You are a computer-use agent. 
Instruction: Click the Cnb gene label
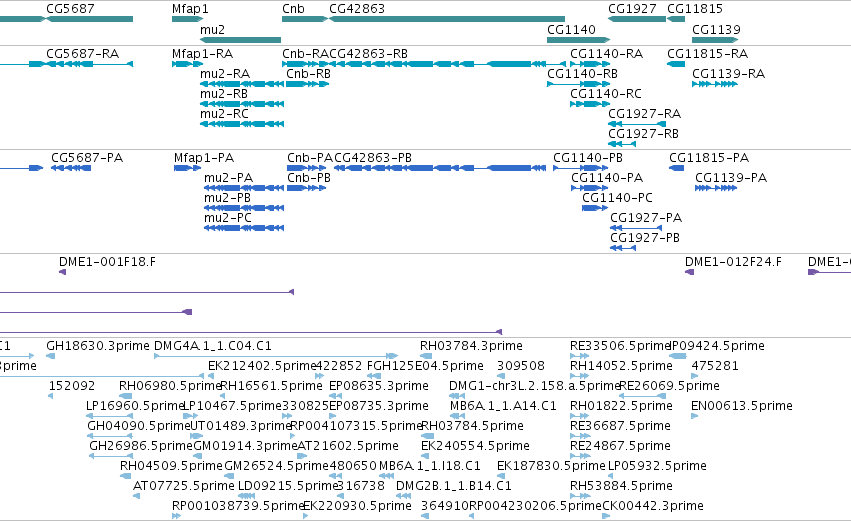(x=293, y=9)
